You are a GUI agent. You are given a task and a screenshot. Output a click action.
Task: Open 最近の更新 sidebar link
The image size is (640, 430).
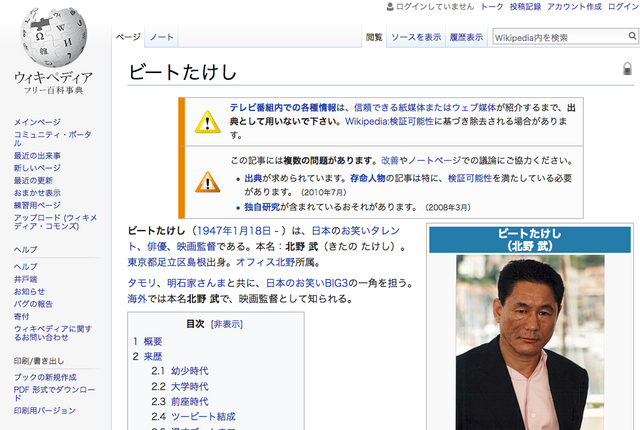pyautogui.click(x=33, y=180)
